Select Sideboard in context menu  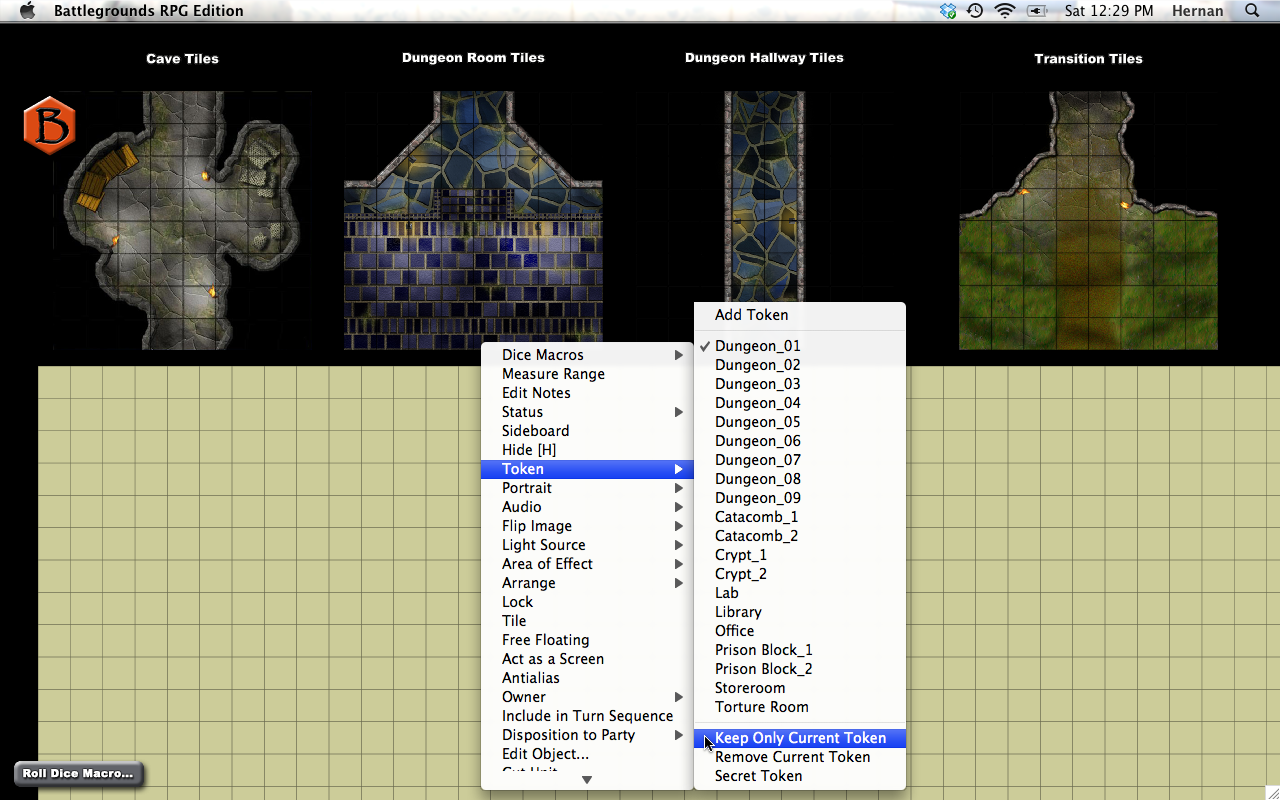[587, 431]
